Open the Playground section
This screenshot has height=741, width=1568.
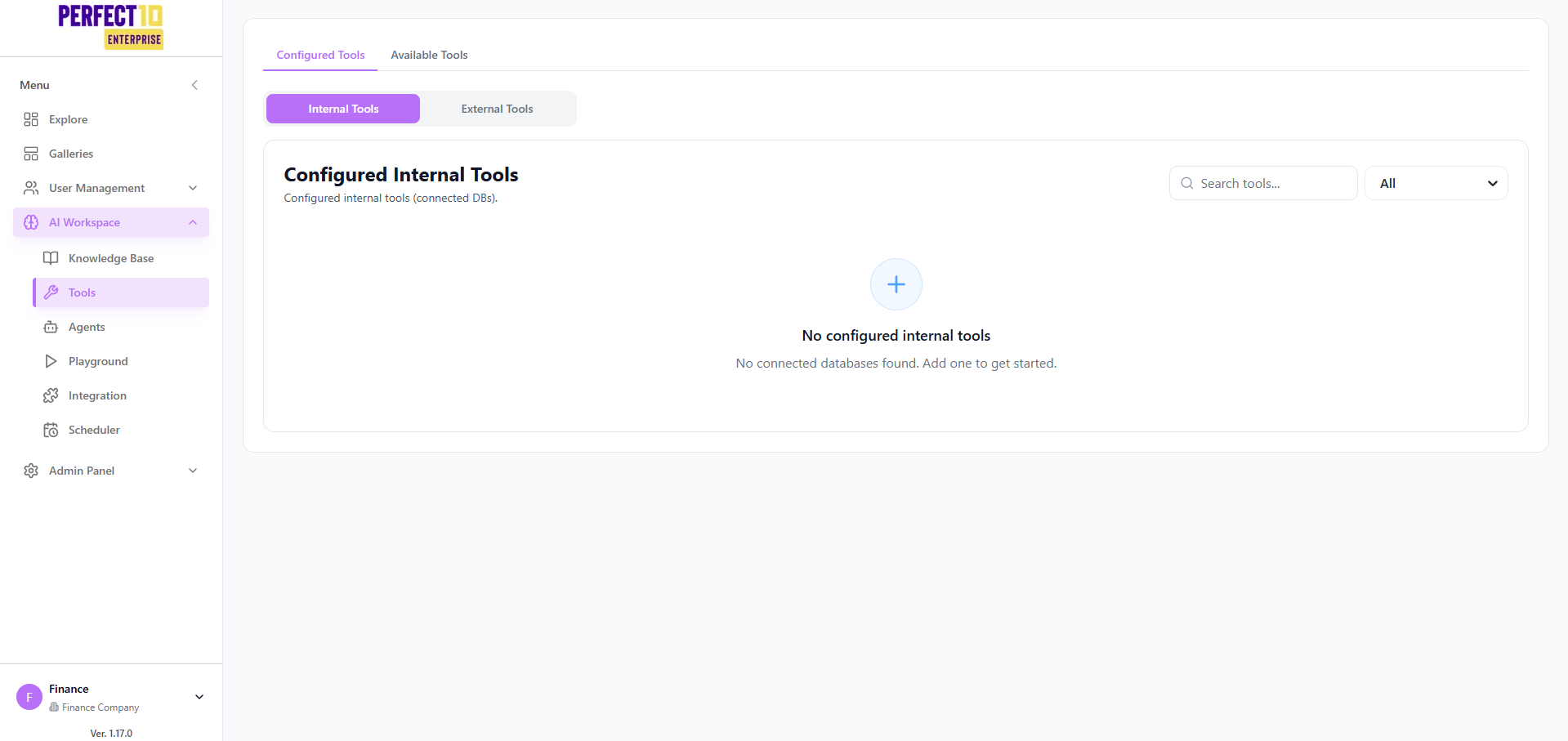[x=121, y=361]
